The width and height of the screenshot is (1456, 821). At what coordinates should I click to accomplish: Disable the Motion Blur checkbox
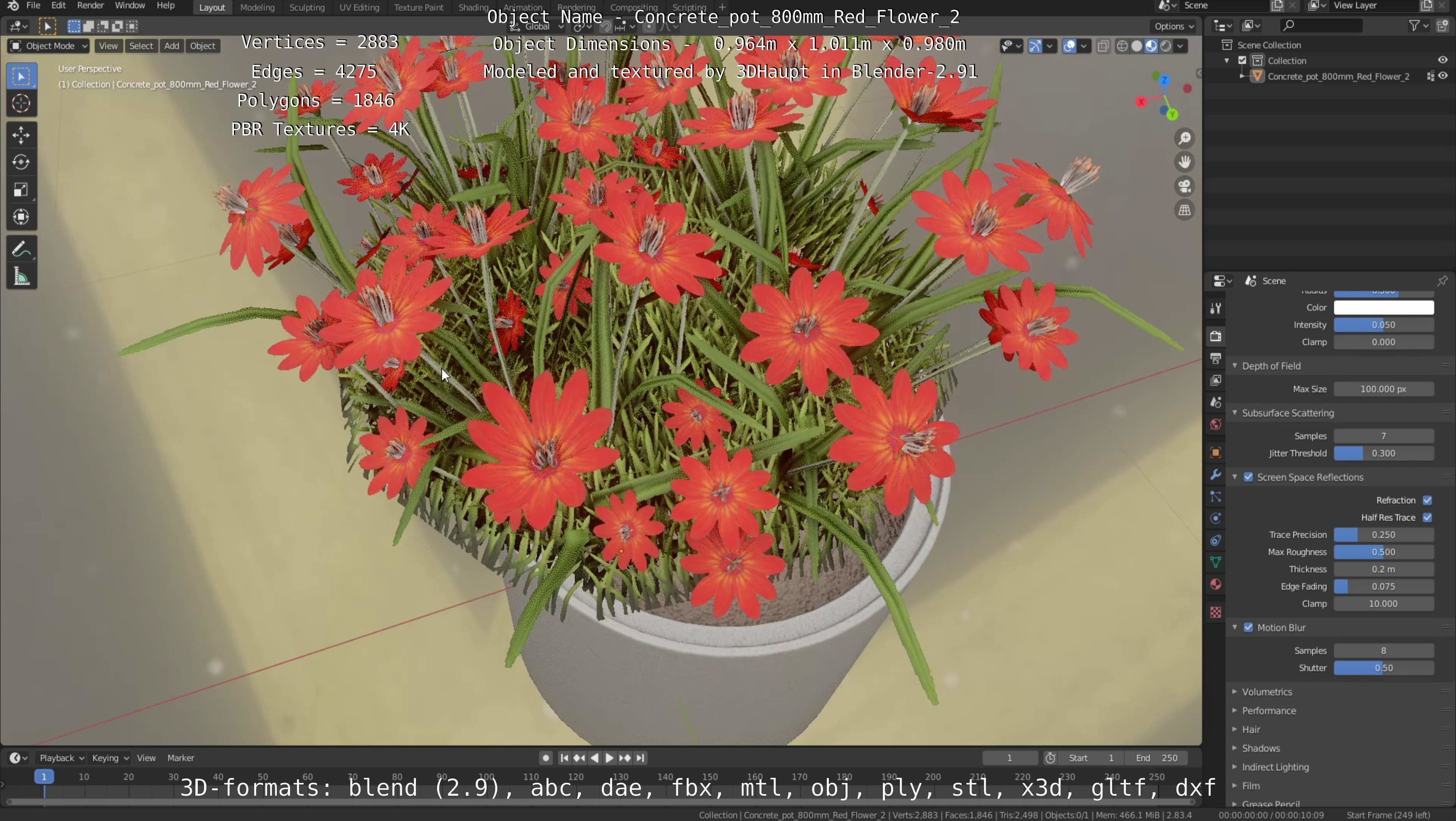(1248, 628)
